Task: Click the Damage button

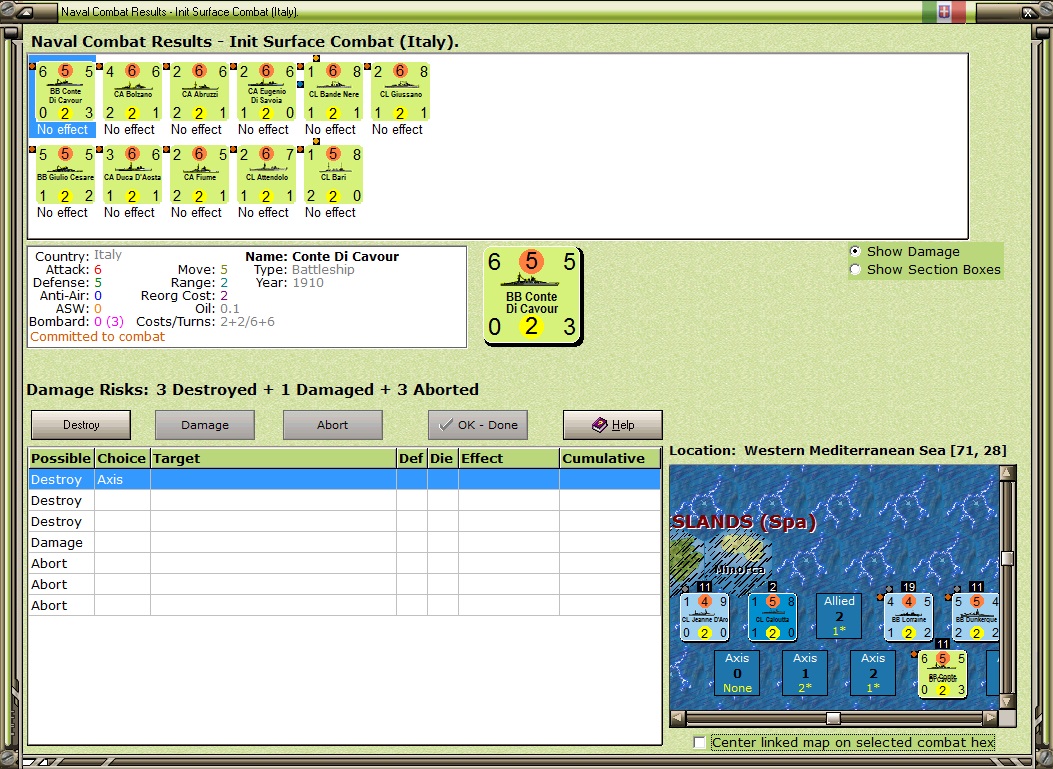Action: coord(205,425)
